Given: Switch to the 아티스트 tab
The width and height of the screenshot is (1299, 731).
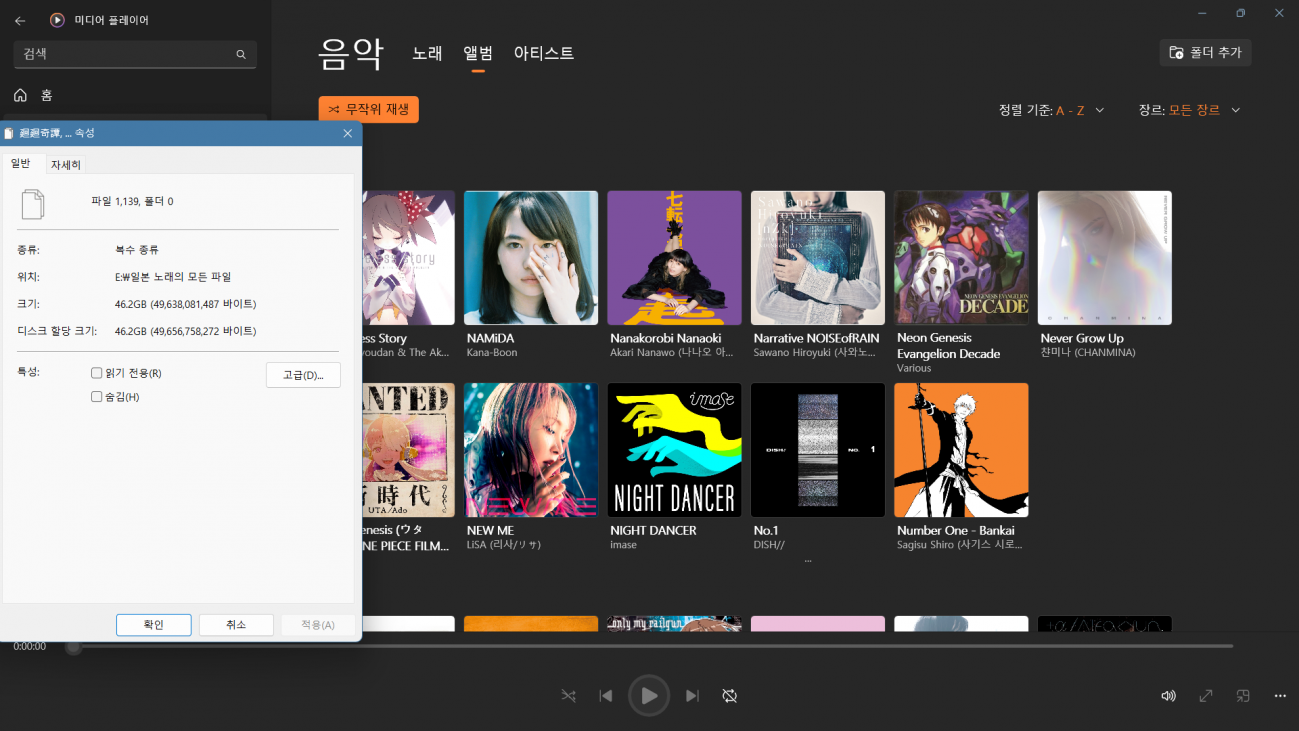Looking at the screenshot, I should (544, 54).
